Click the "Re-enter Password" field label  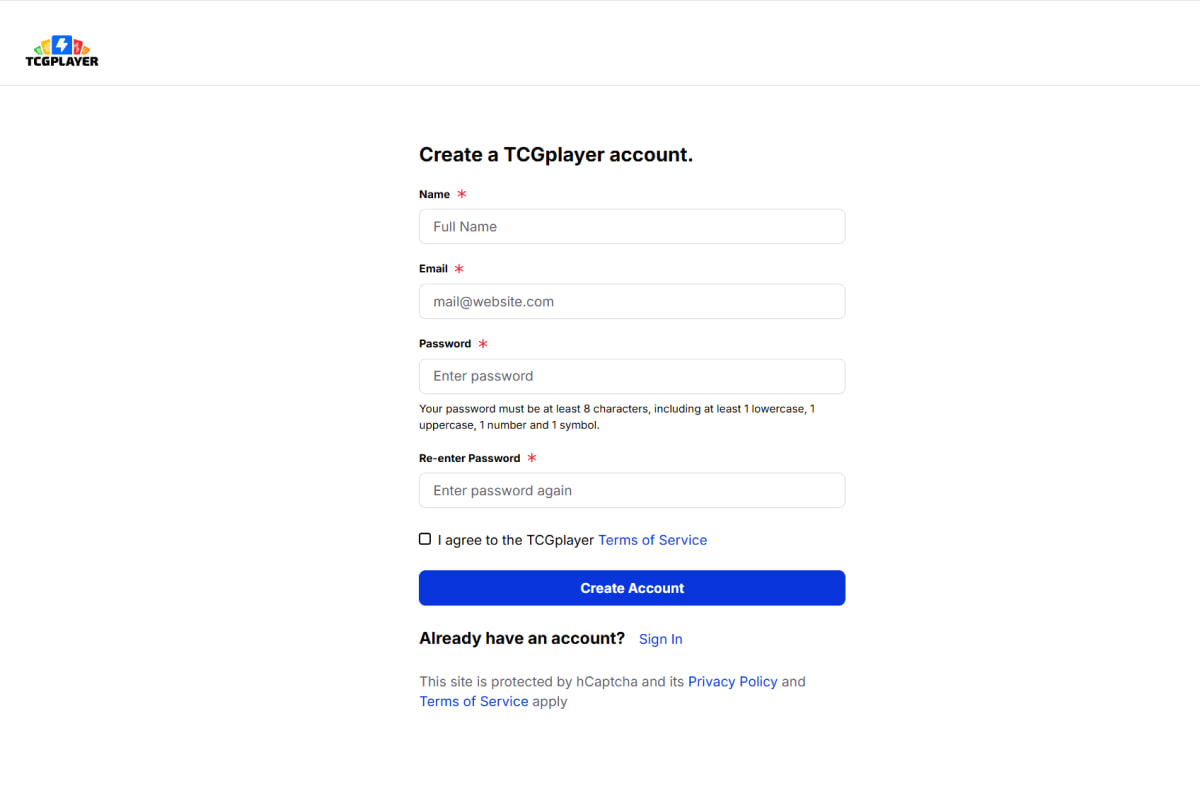[x=469, y=458]
